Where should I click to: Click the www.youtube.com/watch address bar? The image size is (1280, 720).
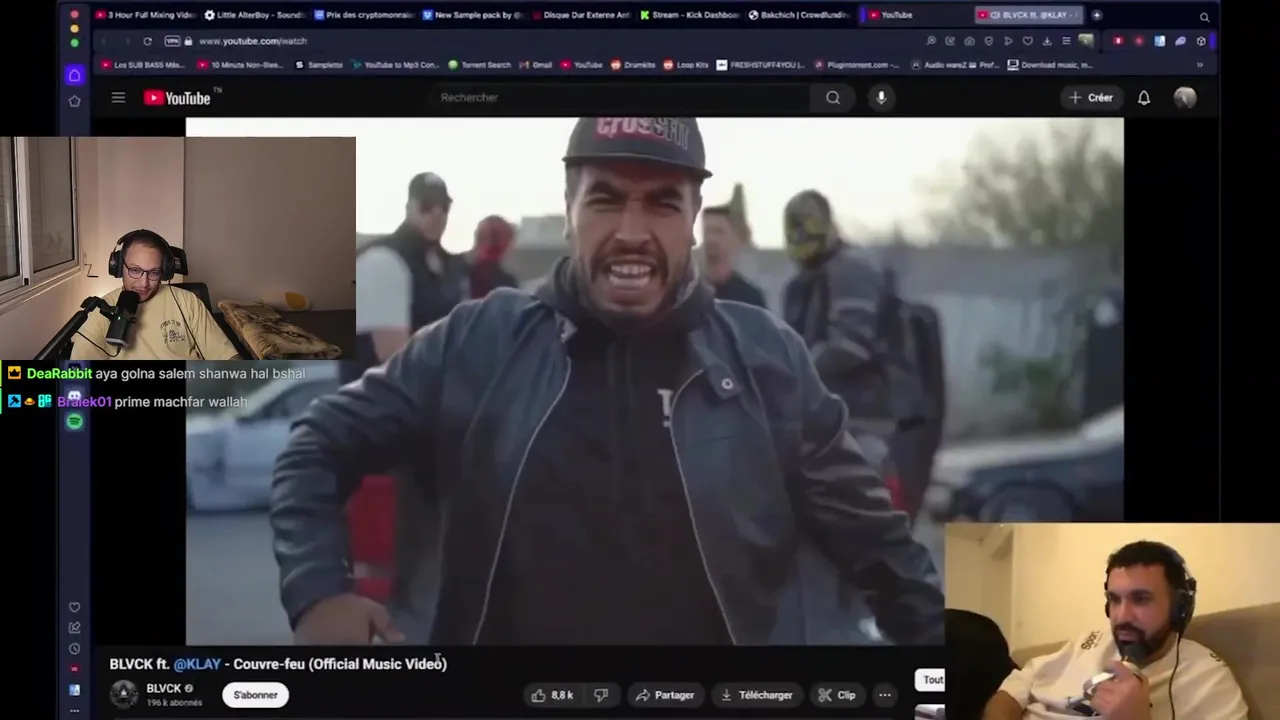(x=252, y=41)
